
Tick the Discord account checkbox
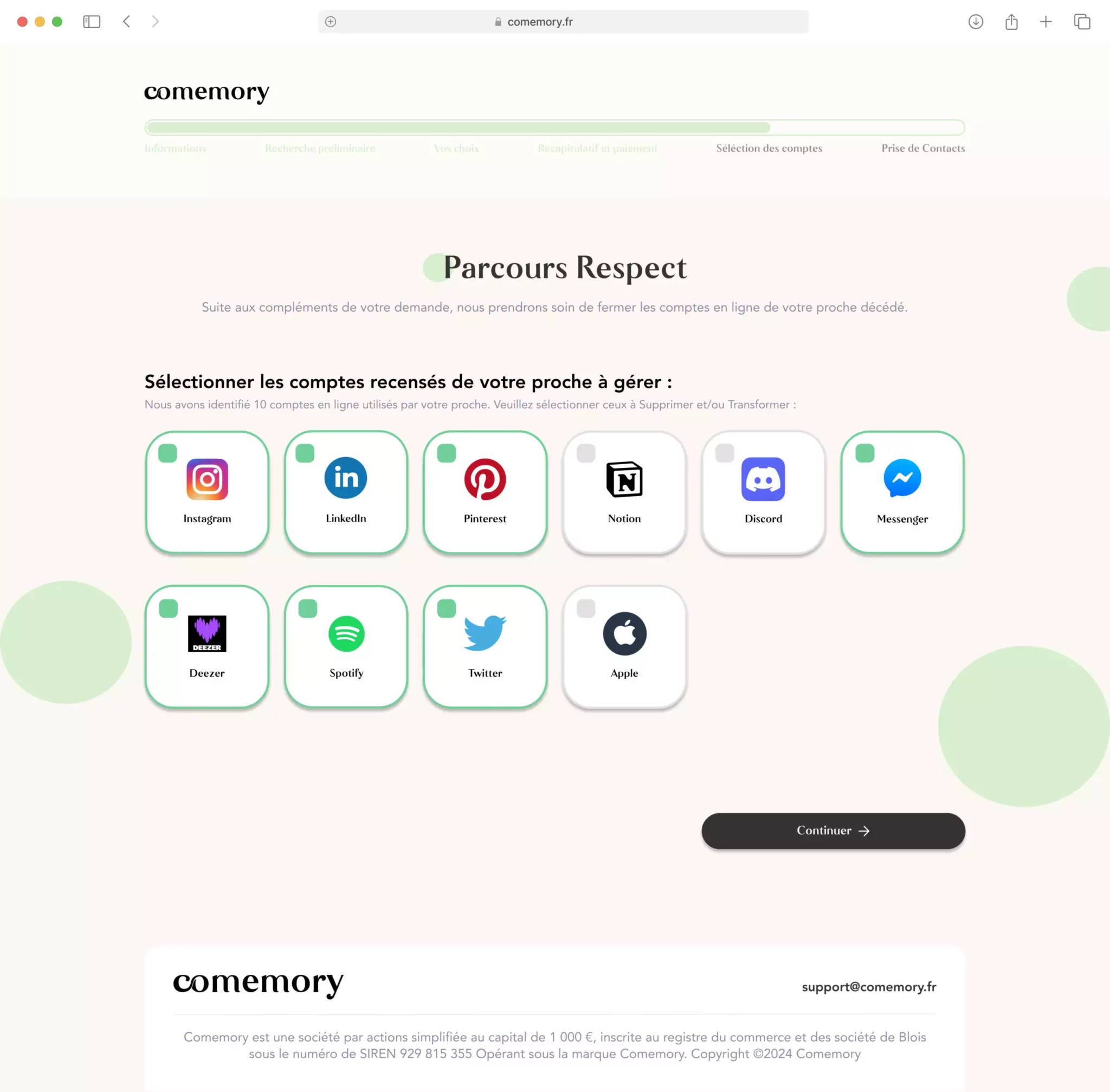tap(725, 453)
